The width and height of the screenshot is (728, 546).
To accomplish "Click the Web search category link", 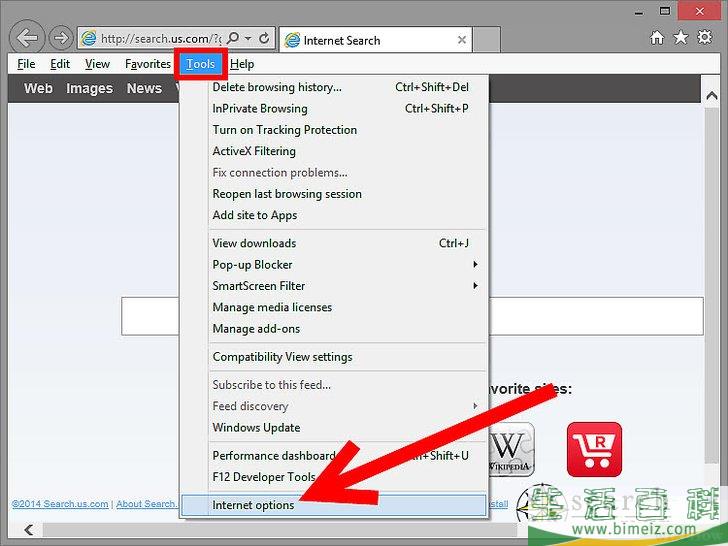I will pyautogui.click(x=38, y=88).
